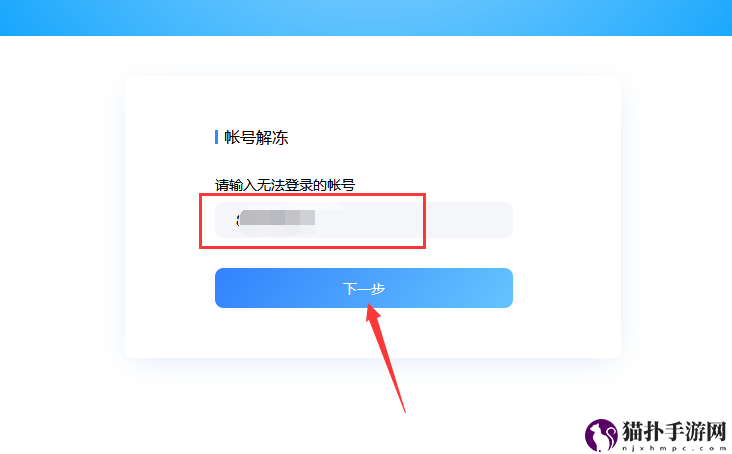Click the 猫扑手游网 watermark text
Viewport: 732px width, 454px height.
click(674, 431)
